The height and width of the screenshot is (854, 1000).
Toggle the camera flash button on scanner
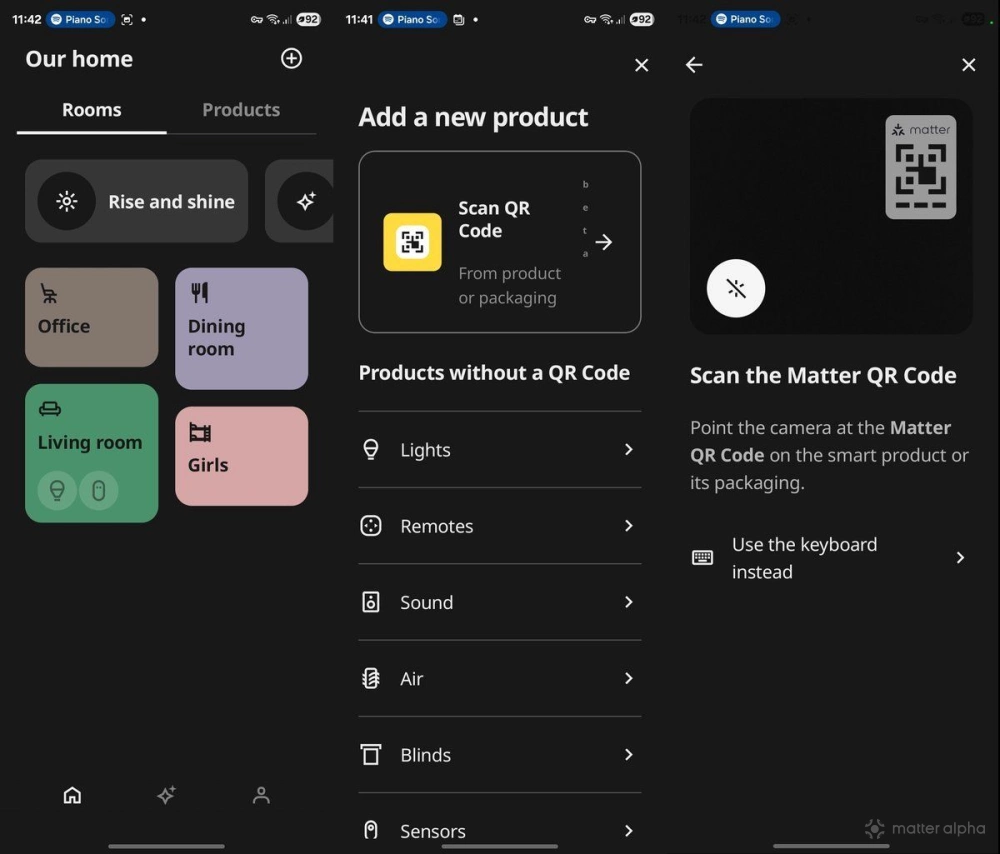[x=736, y=289]
